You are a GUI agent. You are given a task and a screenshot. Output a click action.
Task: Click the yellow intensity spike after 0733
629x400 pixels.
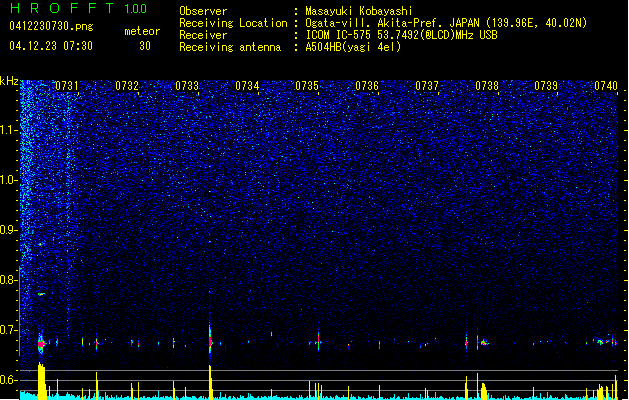pyautogui.click(x=210, y=382)
